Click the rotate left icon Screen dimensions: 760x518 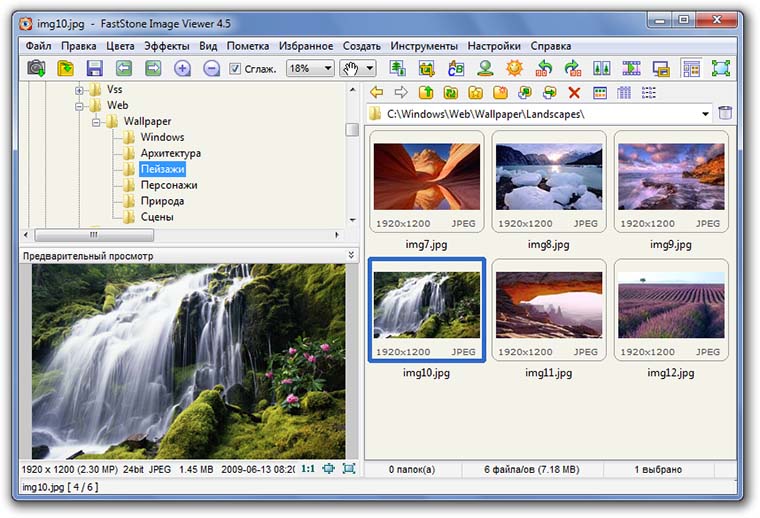pos(544,68)
